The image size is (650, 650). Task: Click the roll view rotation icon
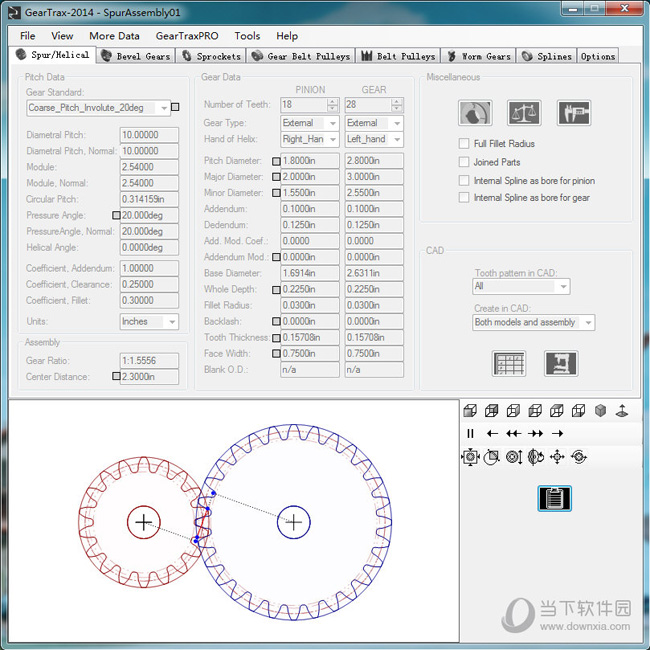(x=579, y=457)
